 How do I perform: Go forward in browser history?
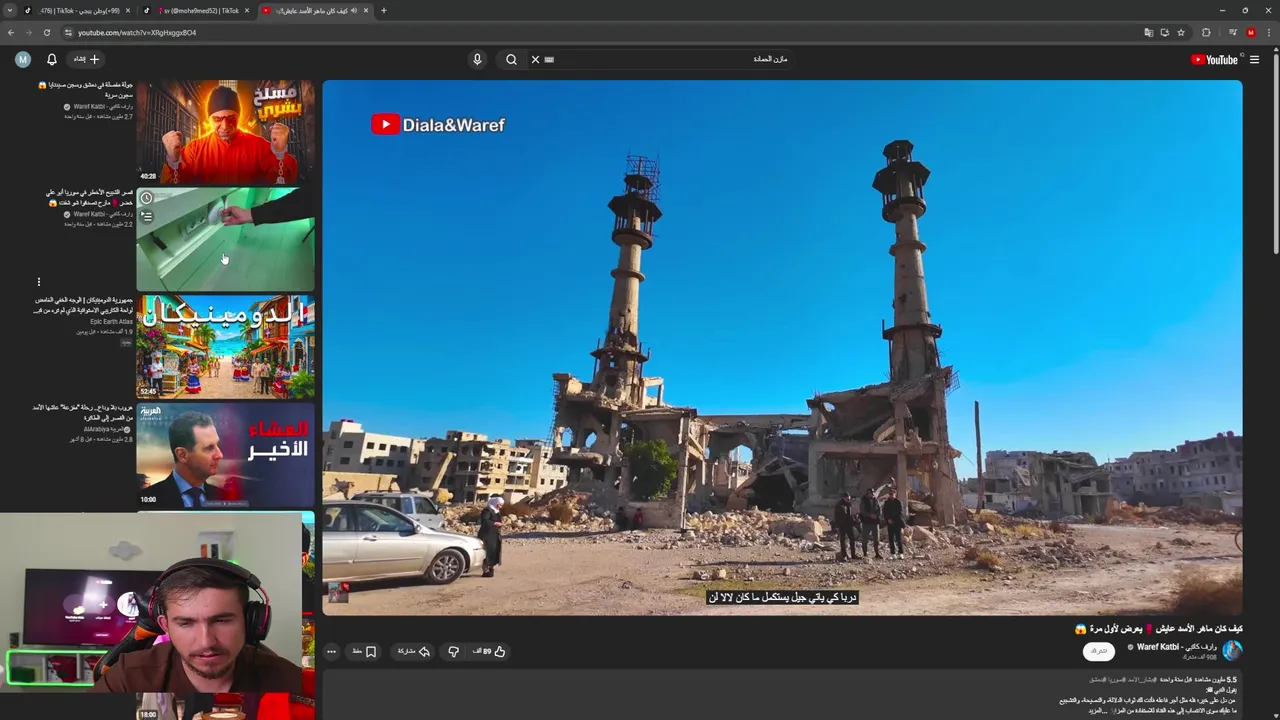click(x=28, y=32)
